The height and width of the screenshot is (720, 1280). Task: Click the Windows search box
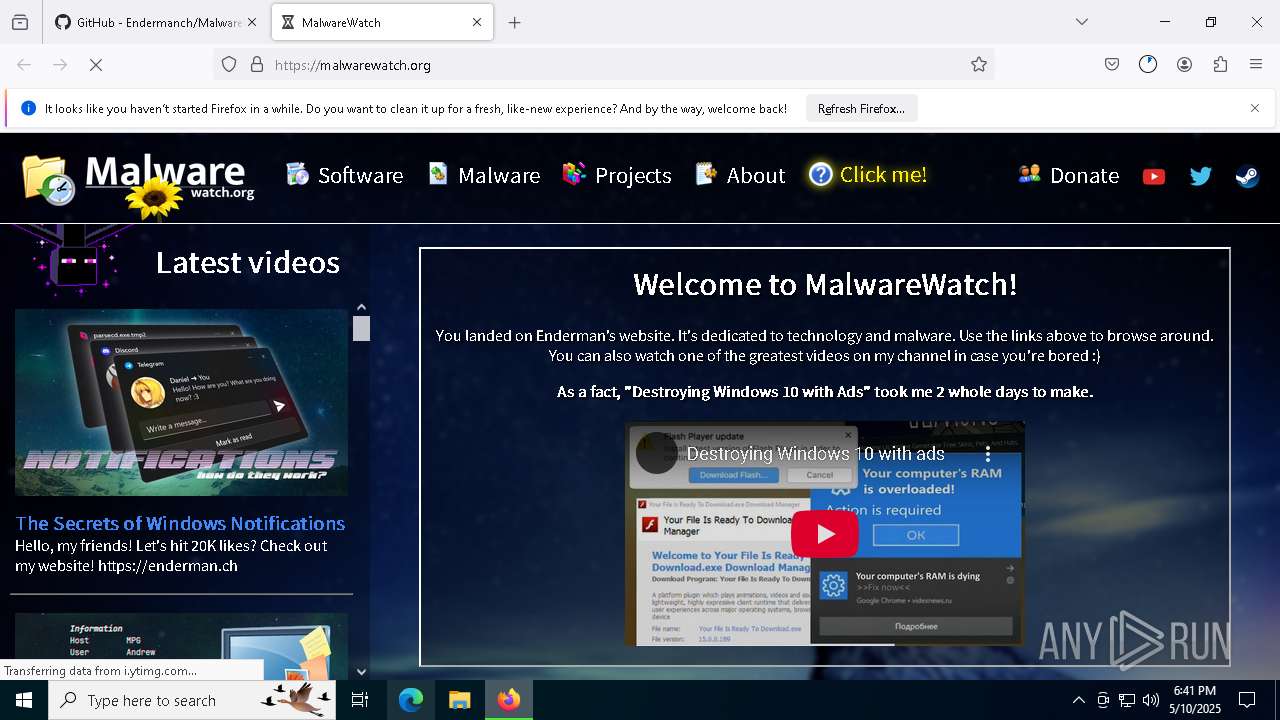(x=192, y=700)
